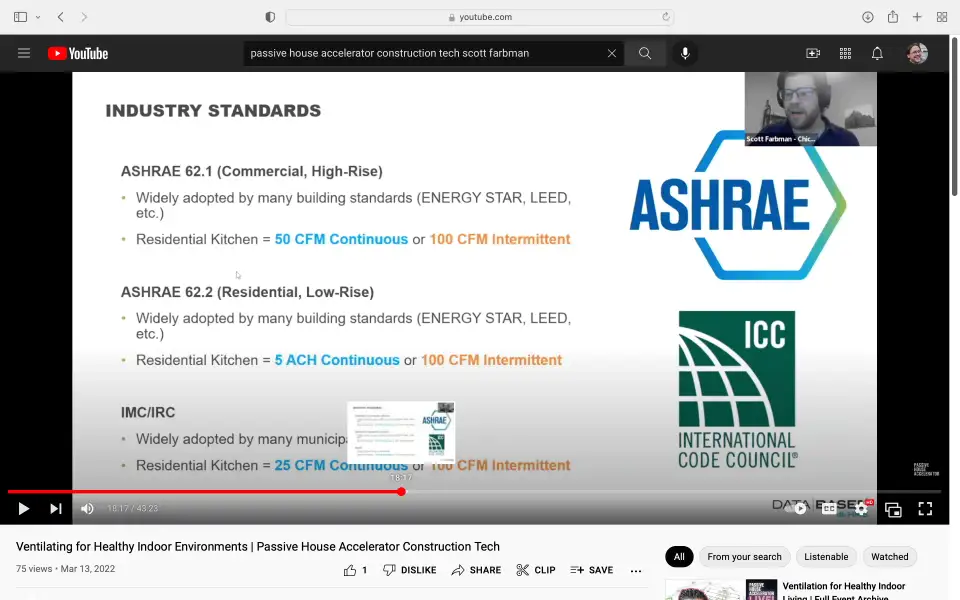The height and width of the screenshot is (600, 960).
Task: Select the Listenable filter chip
Action: (826, 557)
